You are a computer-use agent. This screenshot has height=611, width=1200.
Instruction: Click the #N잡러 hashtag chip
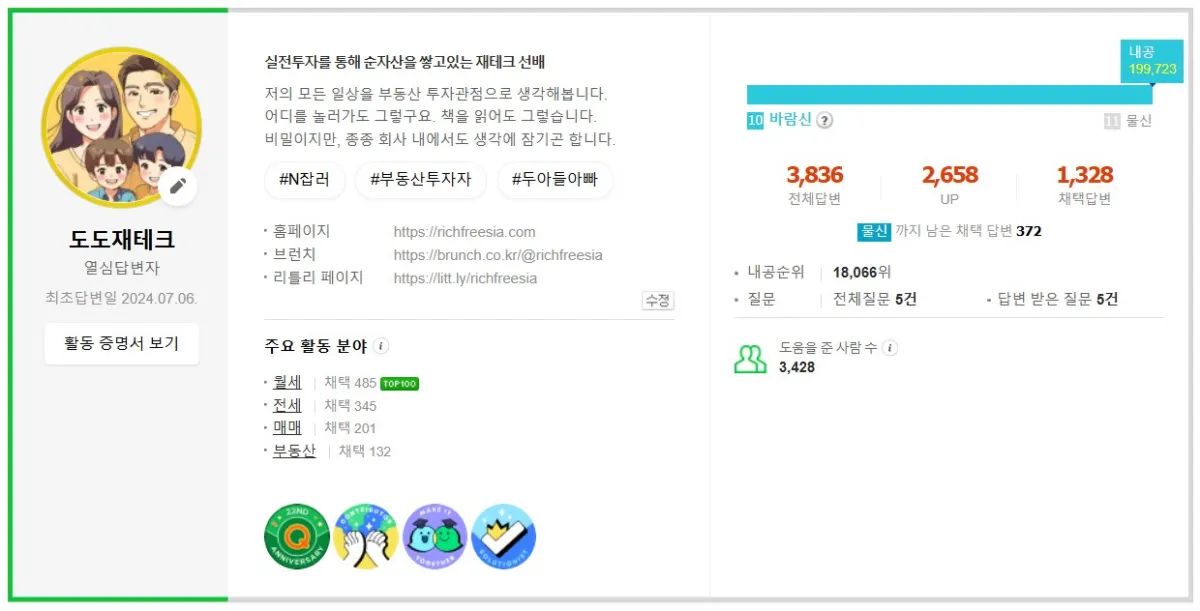pos(304,180)
